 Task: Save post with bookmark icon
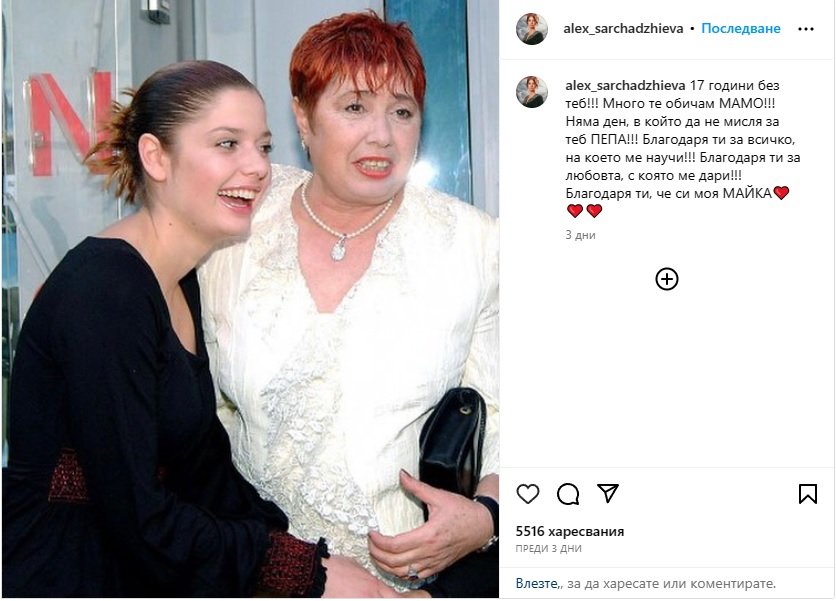[x=808, y=494]
